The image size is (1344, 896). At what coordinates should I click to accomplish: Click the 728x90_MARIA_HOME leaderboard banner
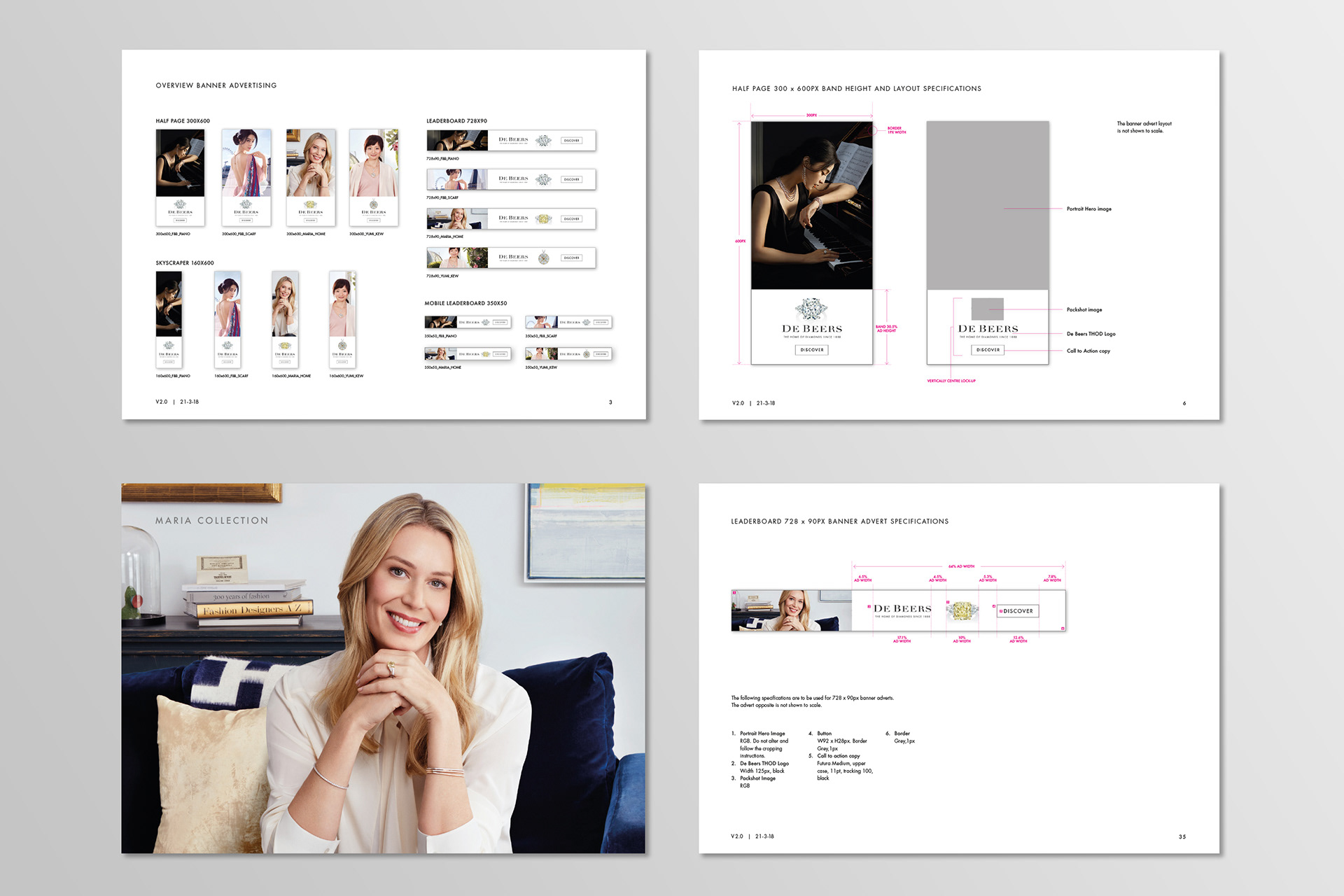pyautogui.click(x=511, y=219)
